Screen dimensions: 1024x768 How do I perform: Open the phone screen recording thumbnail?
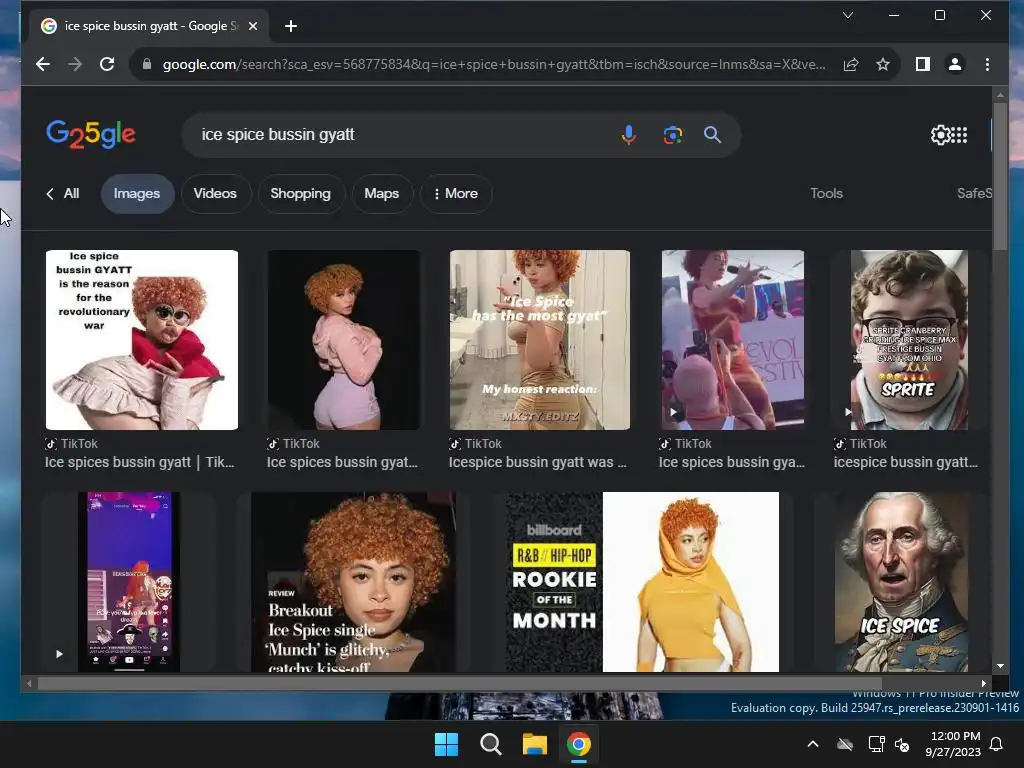tap(129, 581)
